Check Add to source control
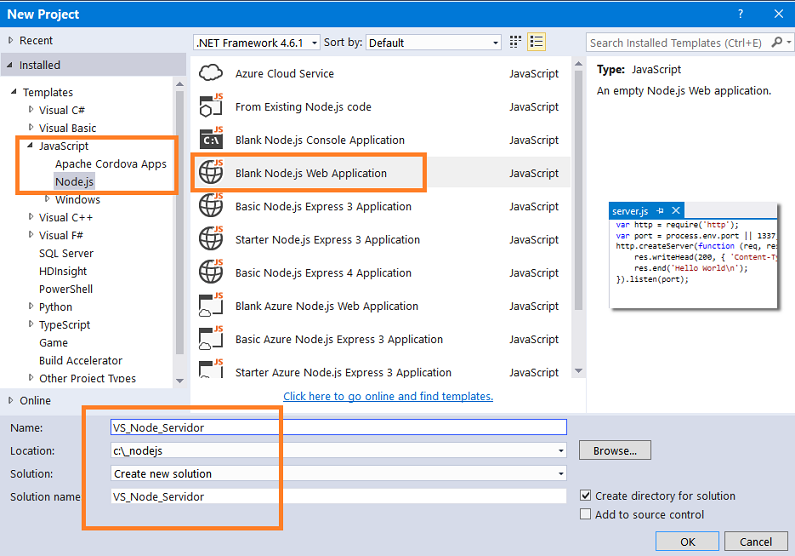 [x=586, y=514]
